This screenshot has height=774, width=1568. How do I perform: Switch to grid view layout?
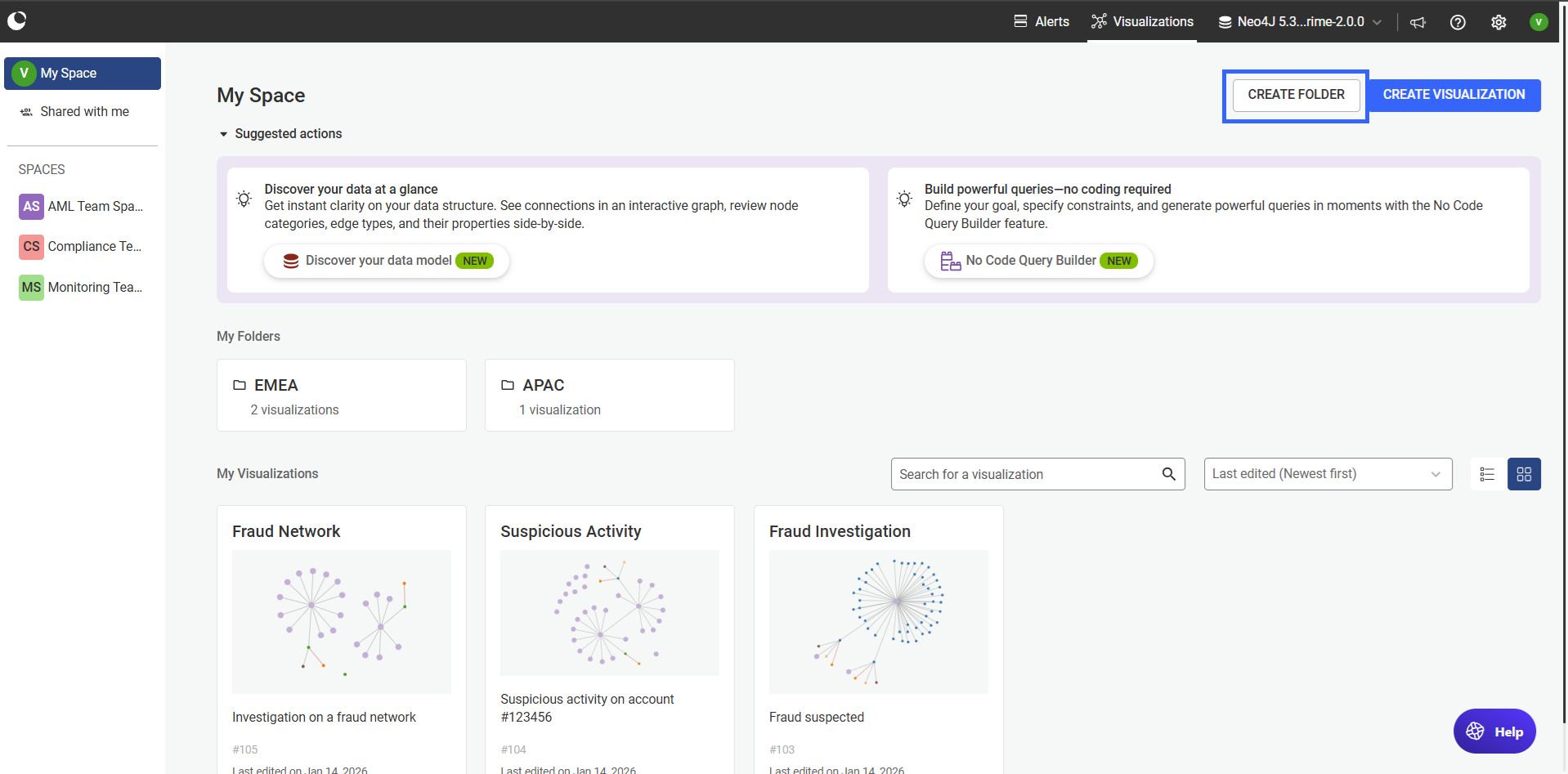pyautogui.click(x=1524, y=474)
